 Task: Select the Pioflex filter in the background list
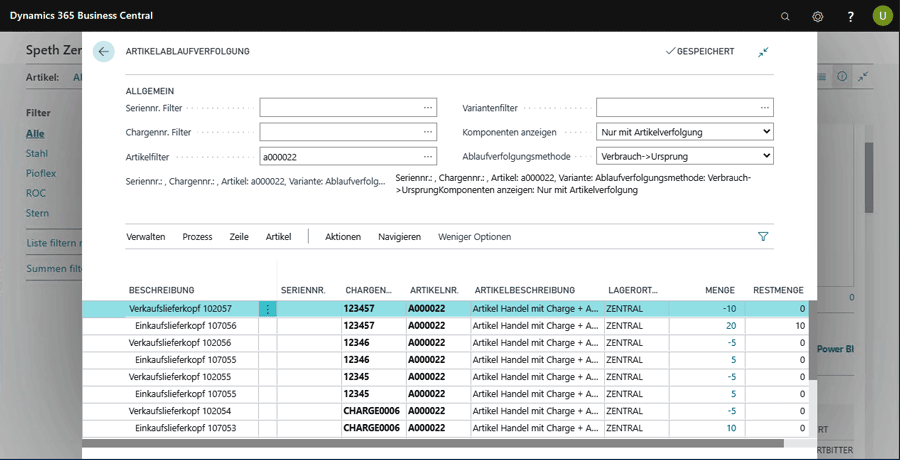coord(41,173)
